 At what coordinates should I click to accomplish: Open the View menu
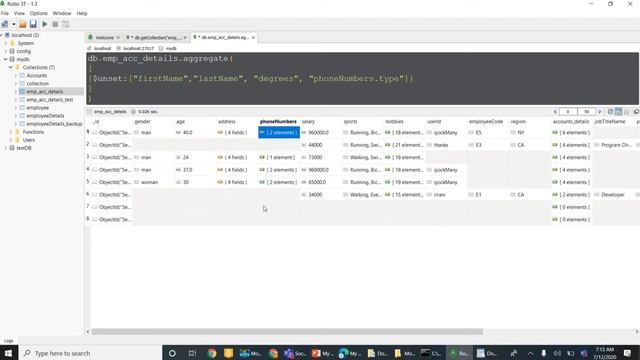19,13
